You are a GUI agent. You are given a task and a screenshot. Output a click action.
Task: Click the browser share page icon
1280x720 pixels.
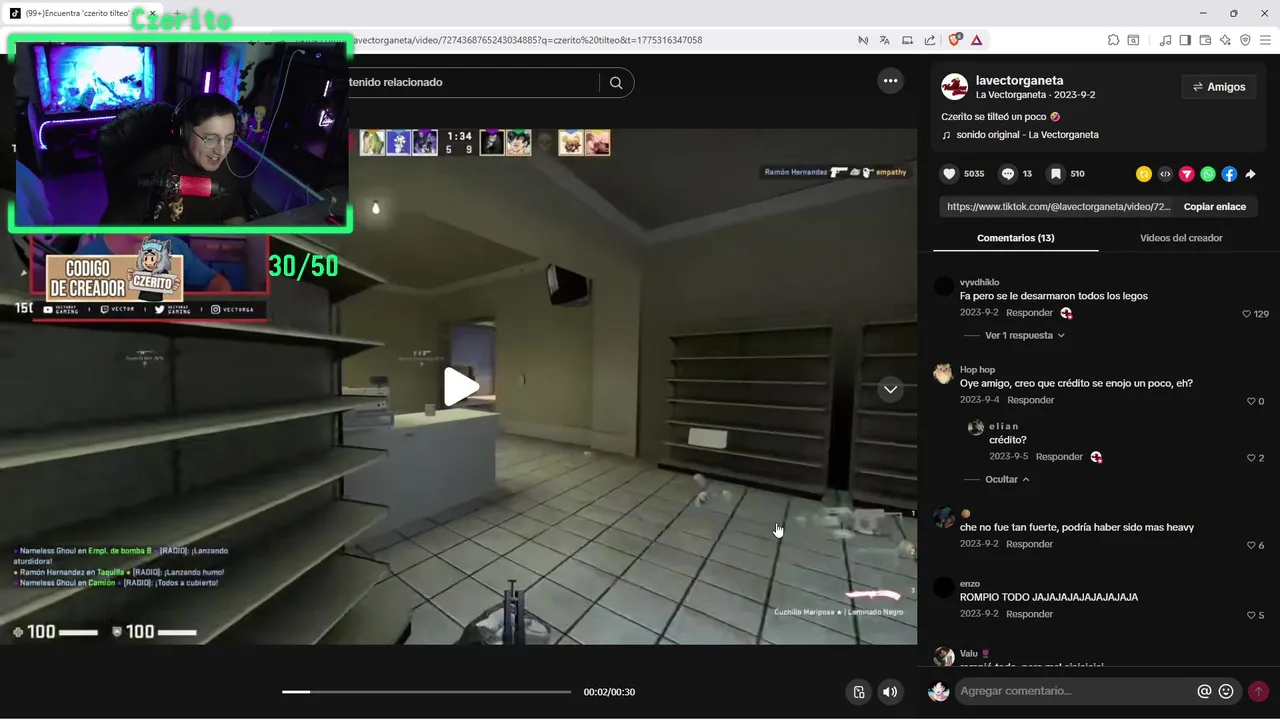pos(930,40)
